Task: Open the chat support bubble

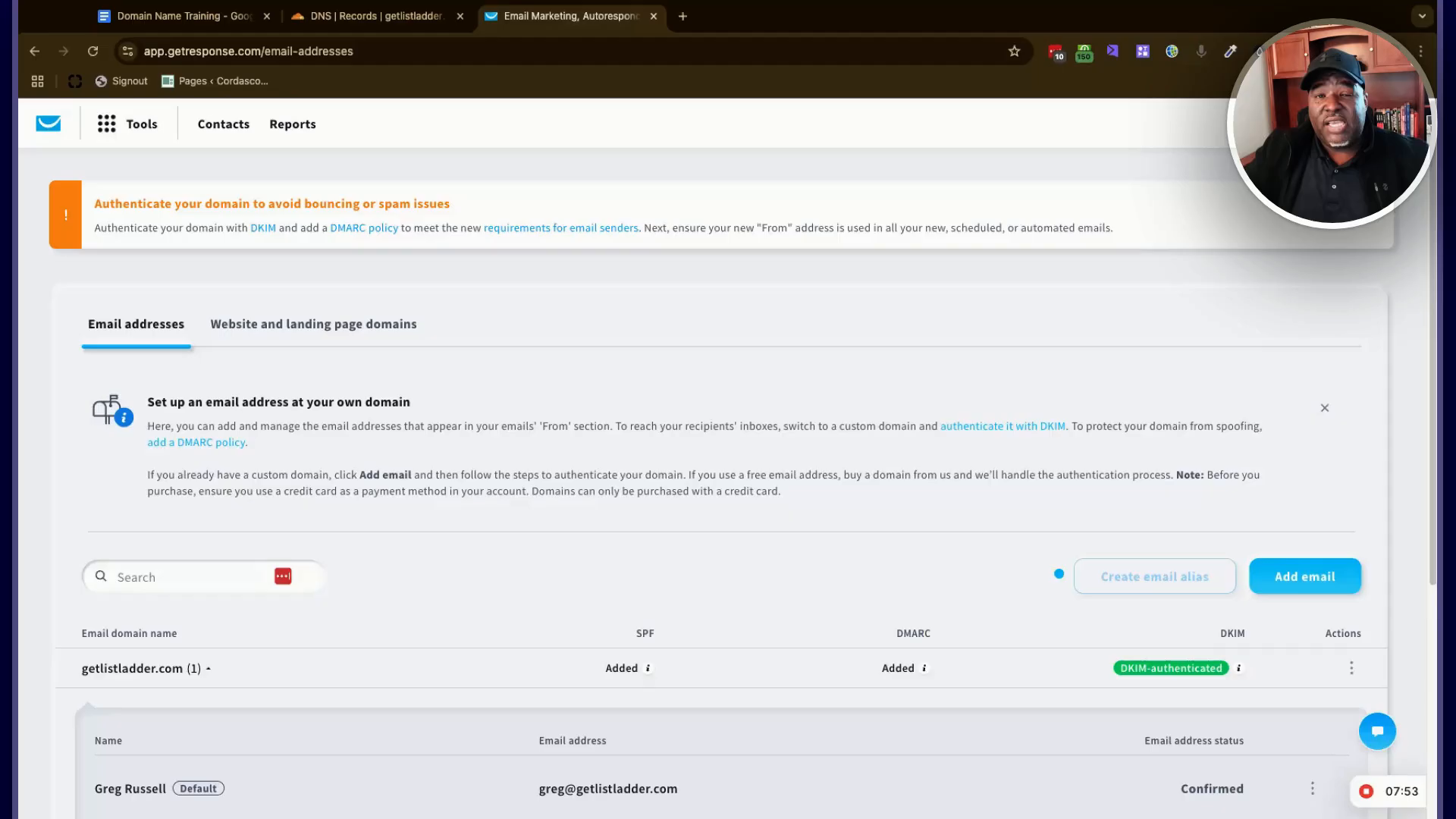Action: point(1378,731)
